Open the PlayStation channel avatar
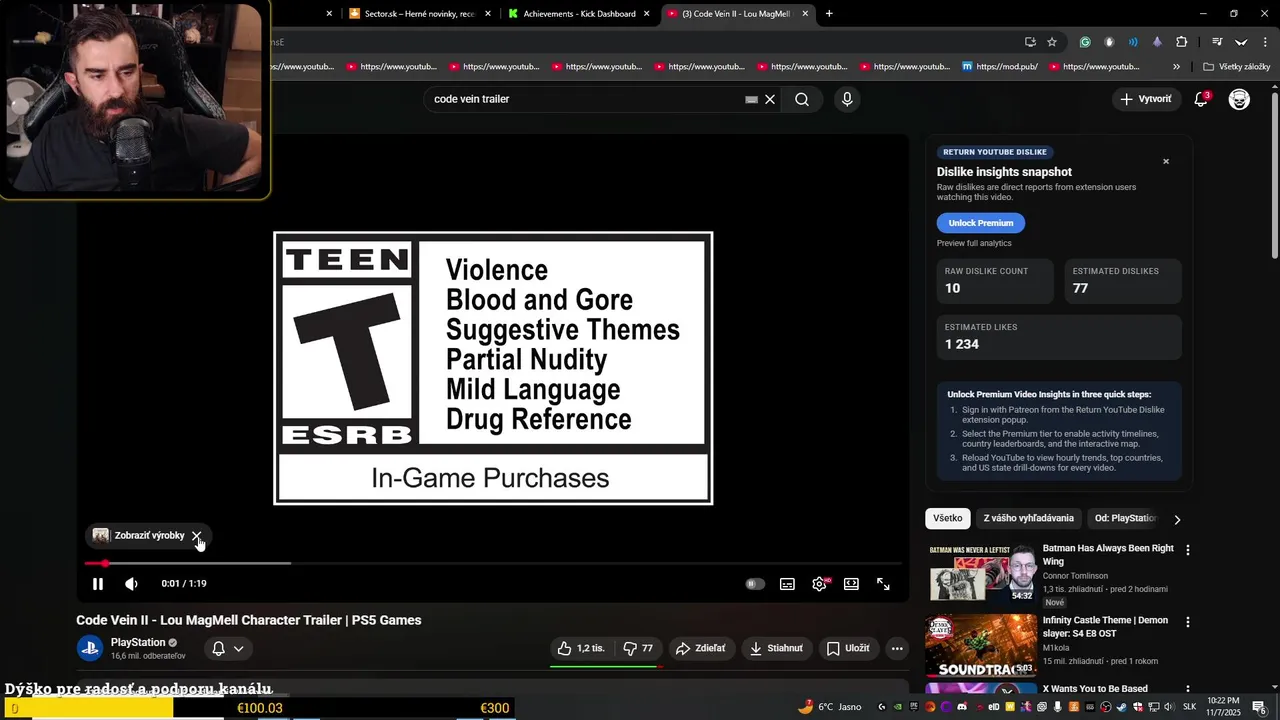Image resolution: width=1280 pixels, height=720 pixels. pos(90,648)
